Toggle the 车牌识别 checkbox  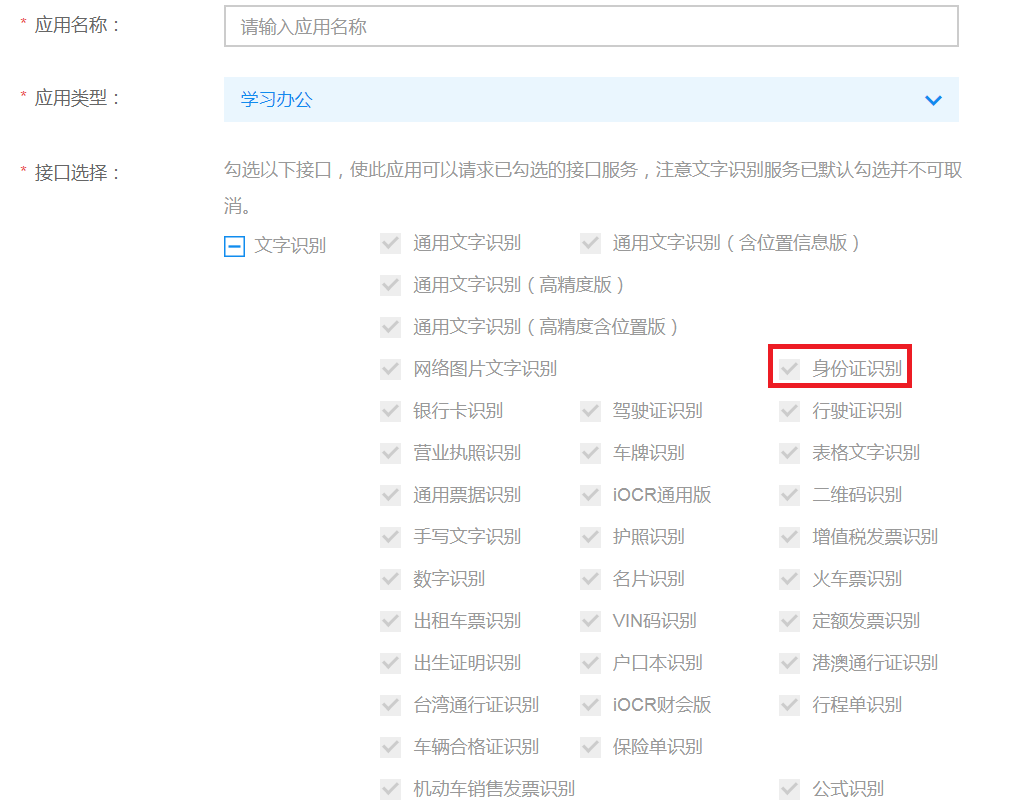(590, 453)
